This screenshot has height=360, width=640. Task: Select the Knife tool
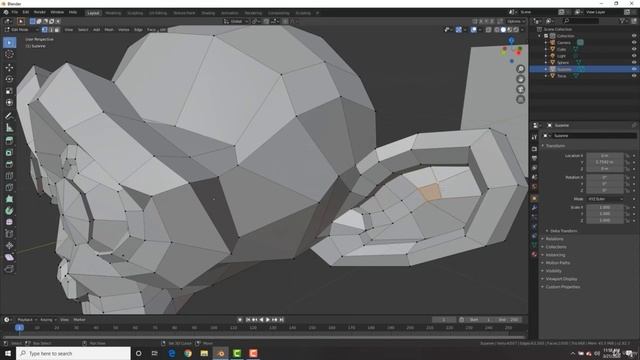pos(9,188)
